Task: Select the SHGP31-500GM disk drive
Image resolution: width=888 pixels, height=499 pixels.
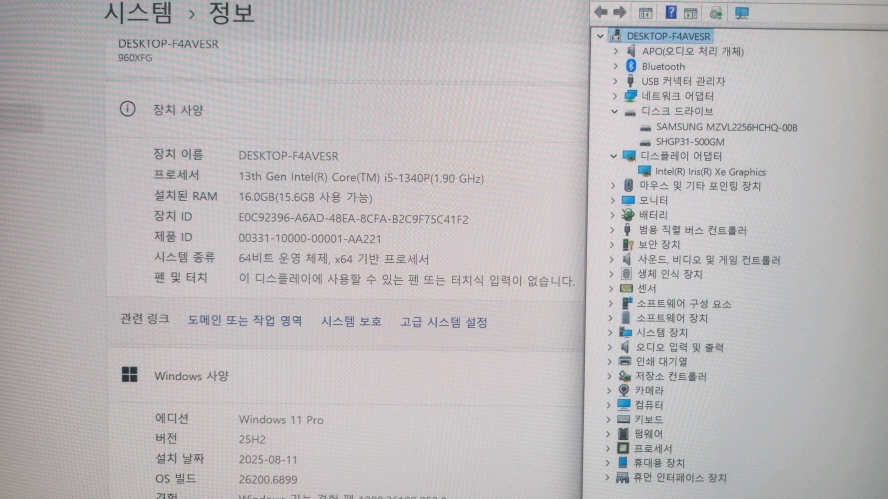Action: [690, 142]
